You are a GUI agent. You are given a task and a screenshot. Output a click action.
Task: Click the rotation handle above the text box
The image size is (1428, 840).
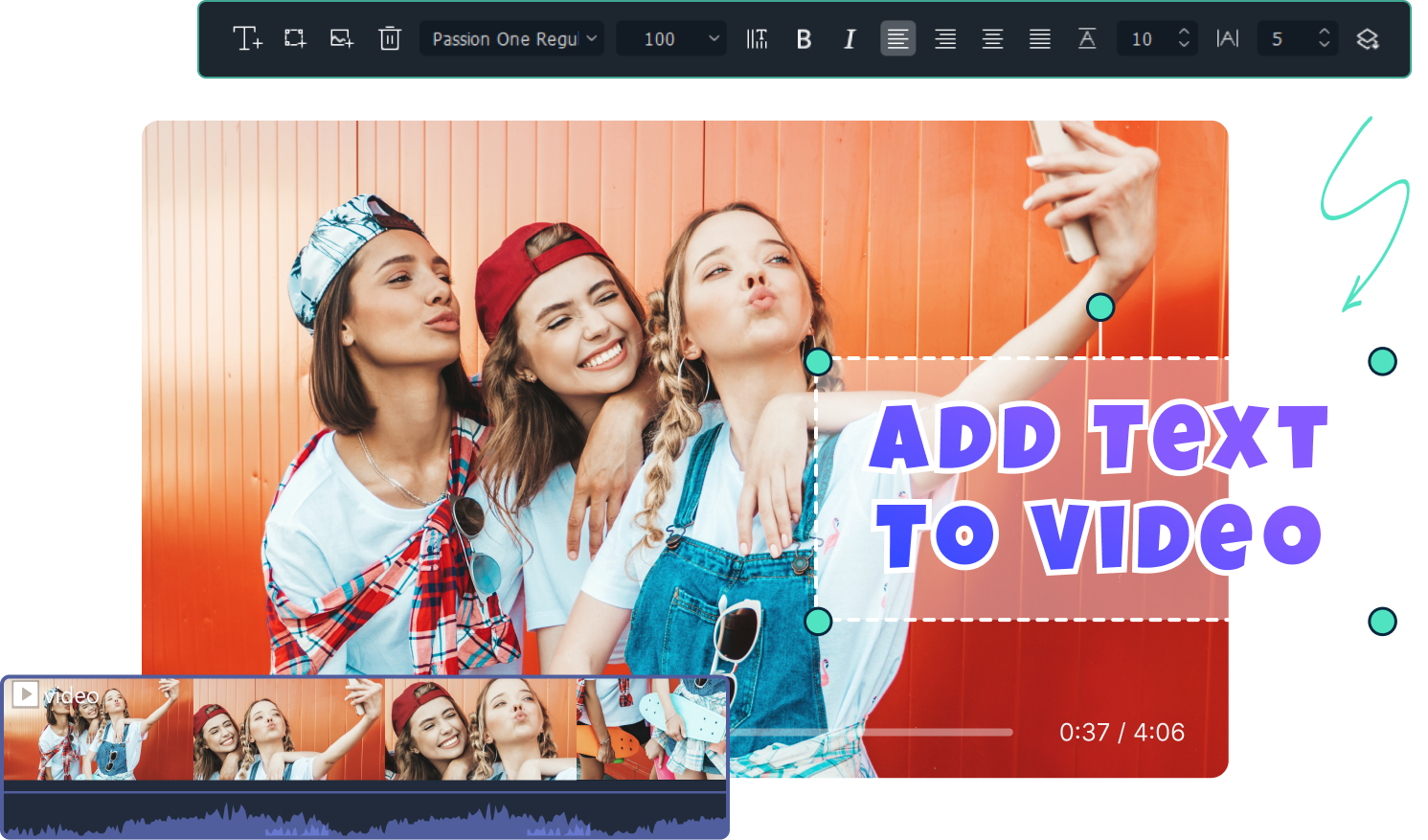(x=1100, y=307)
